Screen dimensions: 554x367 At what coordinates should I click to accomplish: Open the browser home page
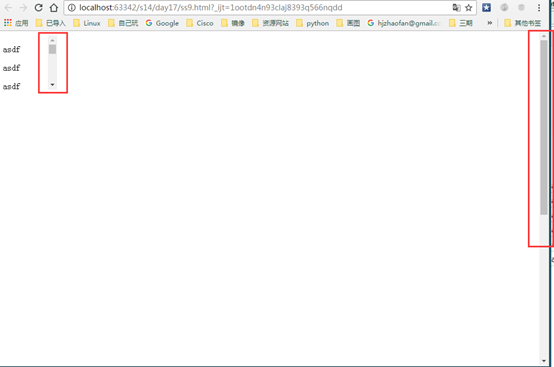(54, 7)
